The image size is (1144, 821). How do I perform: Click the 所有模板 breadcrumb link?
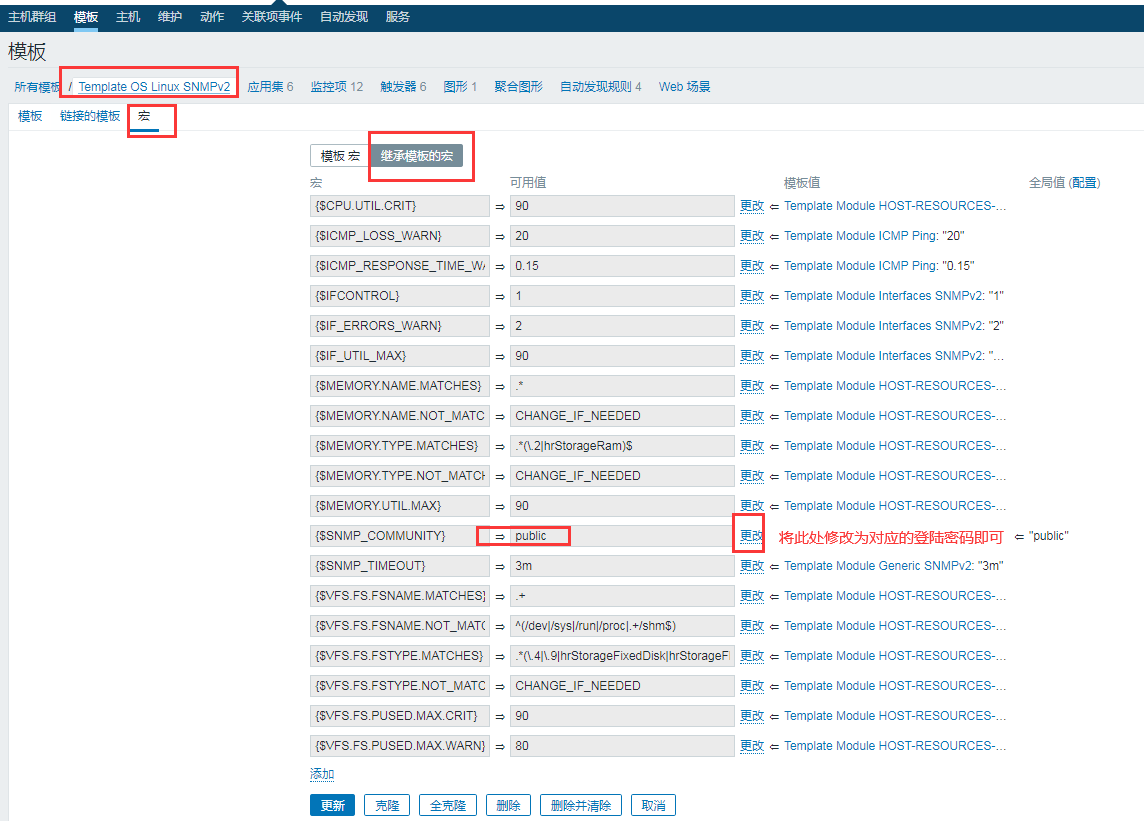[x=37, y=87]
